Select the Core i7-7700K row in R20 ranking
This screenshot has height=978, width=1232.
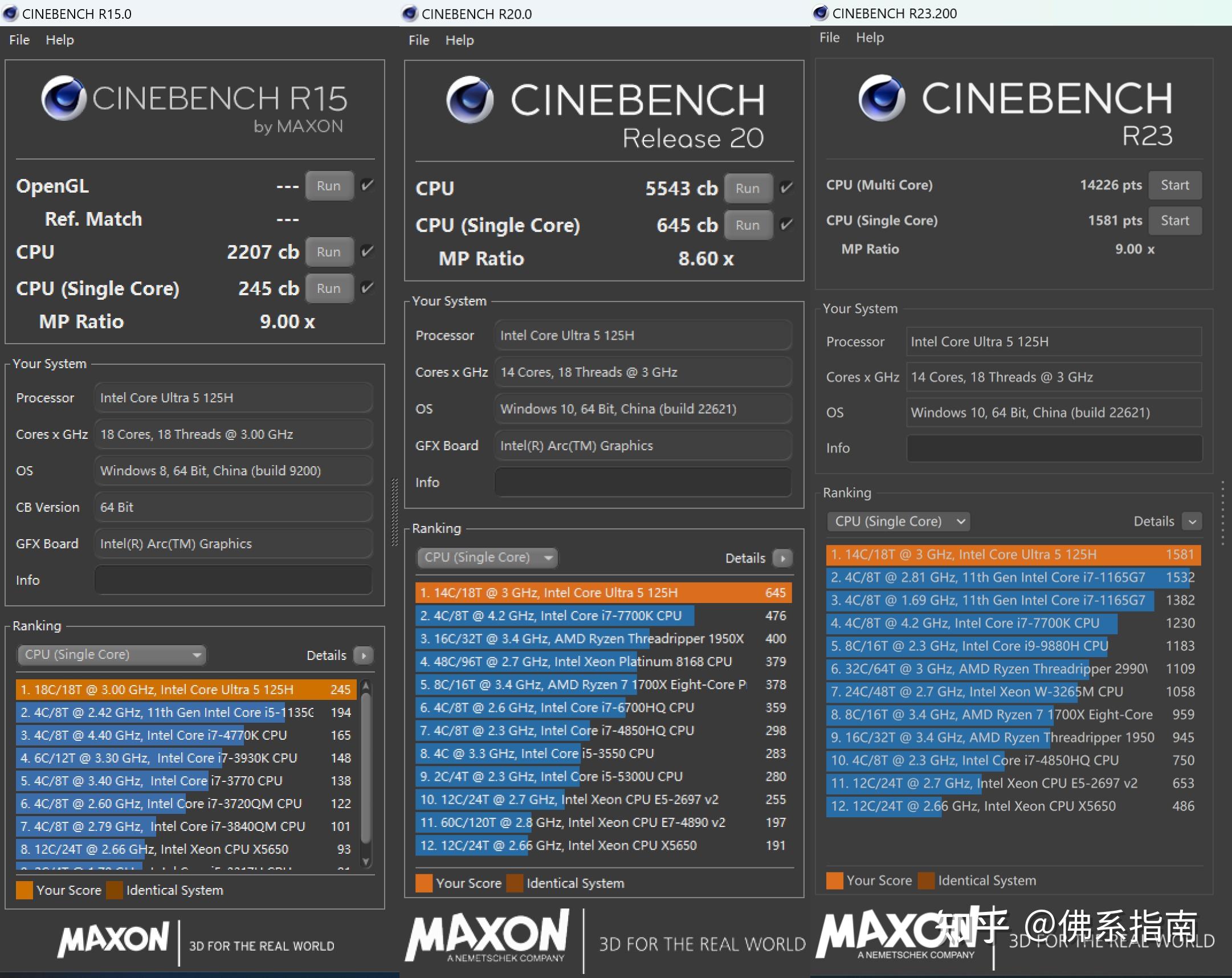(603, 616)
